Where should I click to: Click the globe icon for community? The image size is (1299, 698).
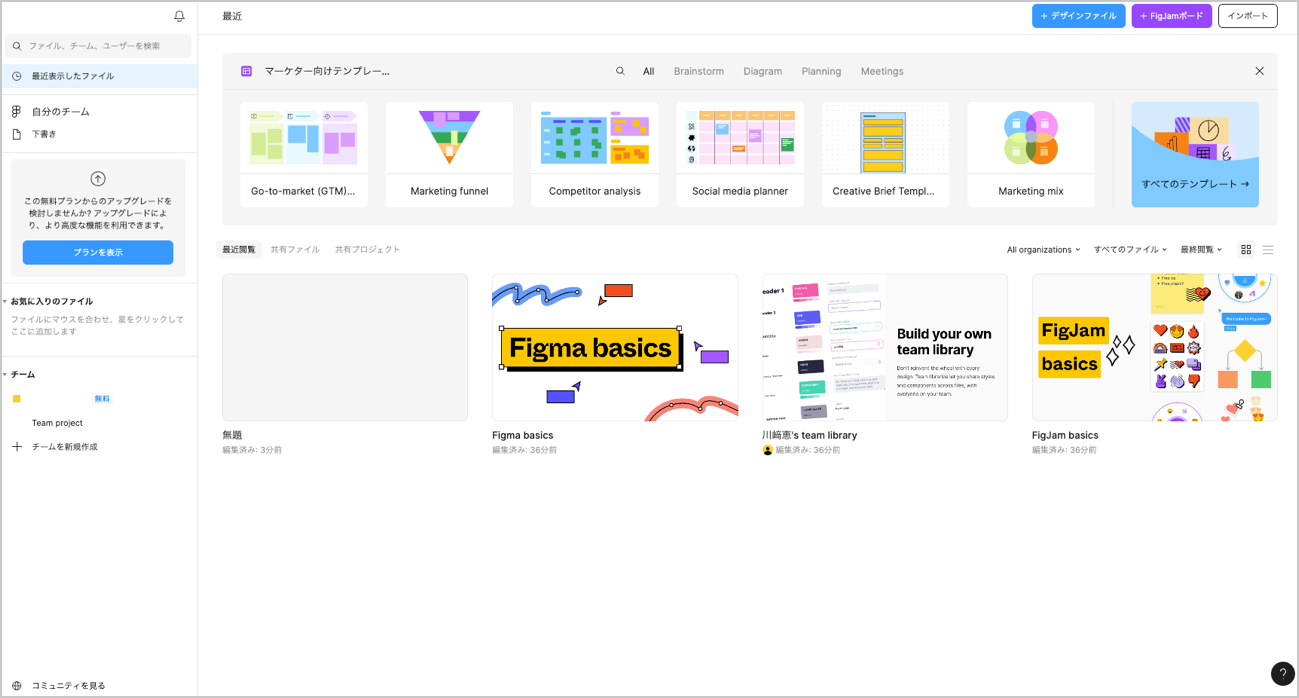(x=16, y=686)
